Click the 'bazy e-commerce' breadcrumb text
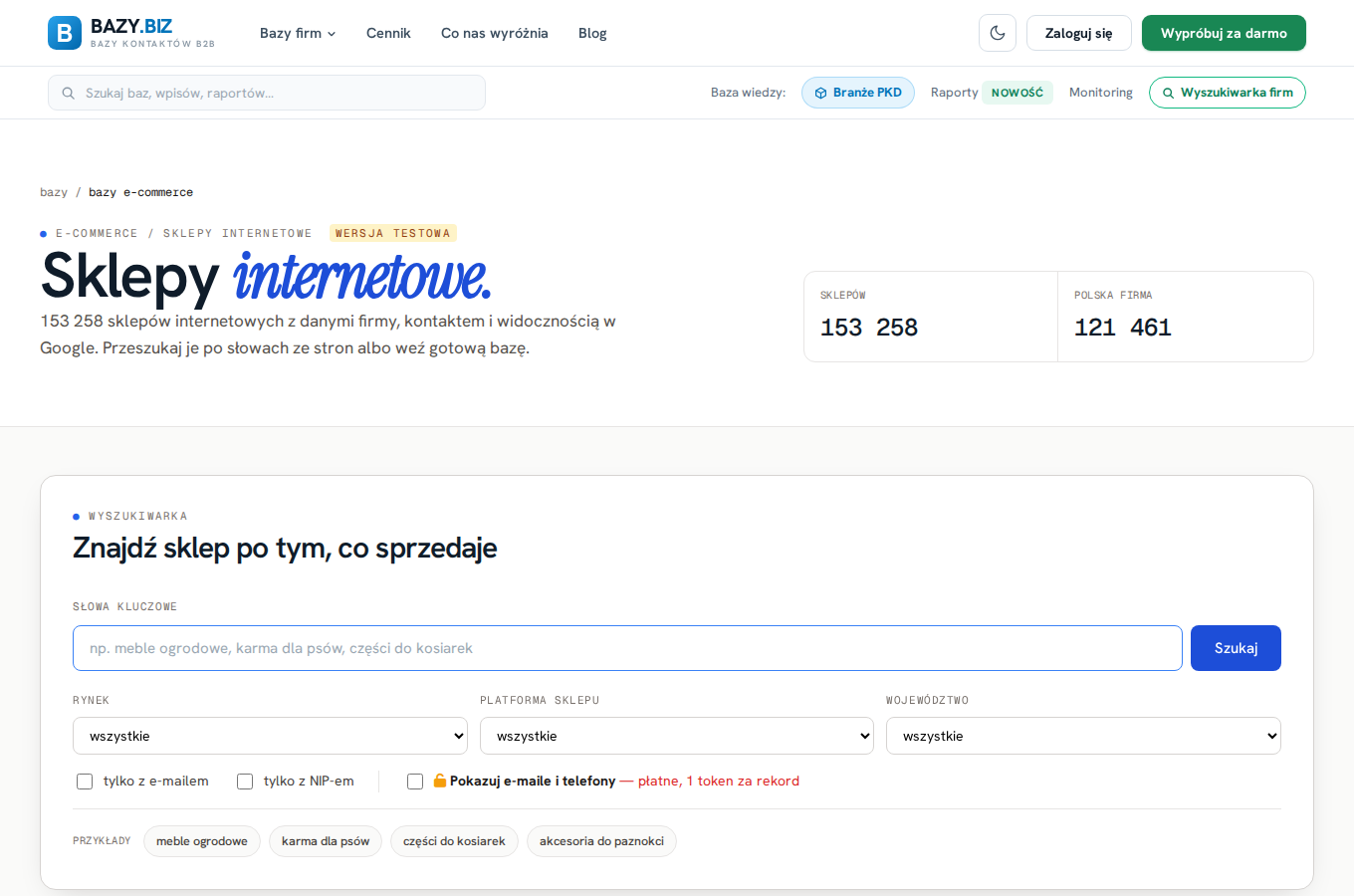Image resolution: width=1354 pixels, height=896 pixels. (140, 192)
